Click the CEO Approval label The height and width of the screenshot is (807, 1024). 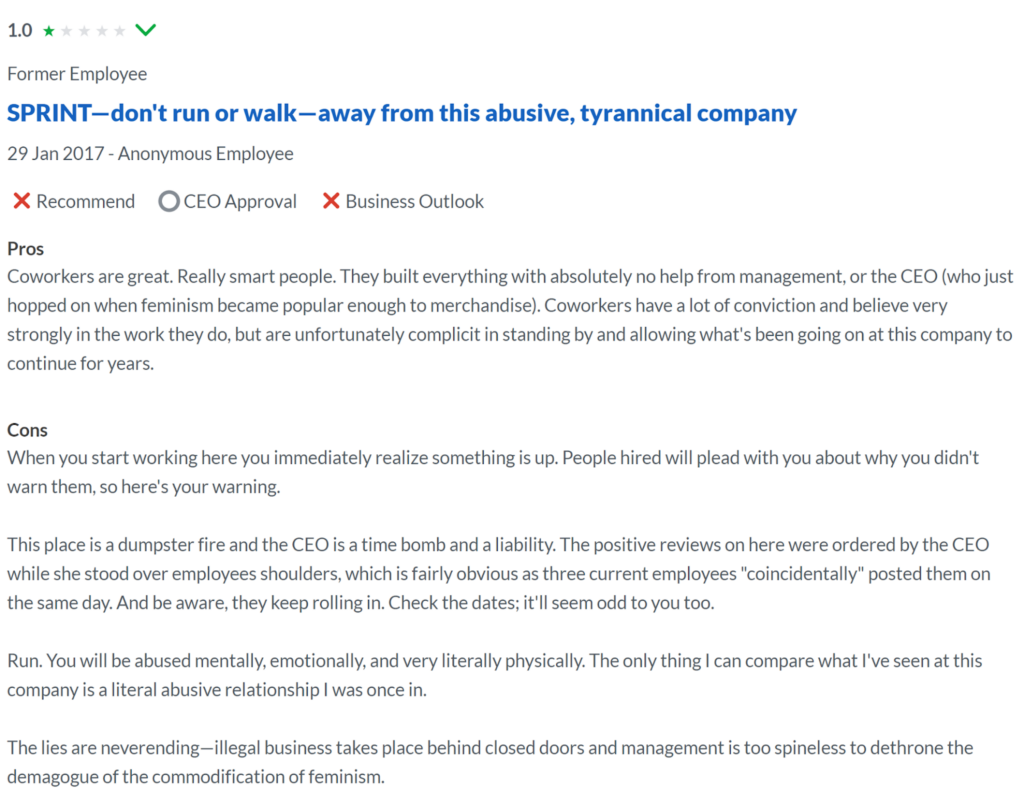(240, 201)
